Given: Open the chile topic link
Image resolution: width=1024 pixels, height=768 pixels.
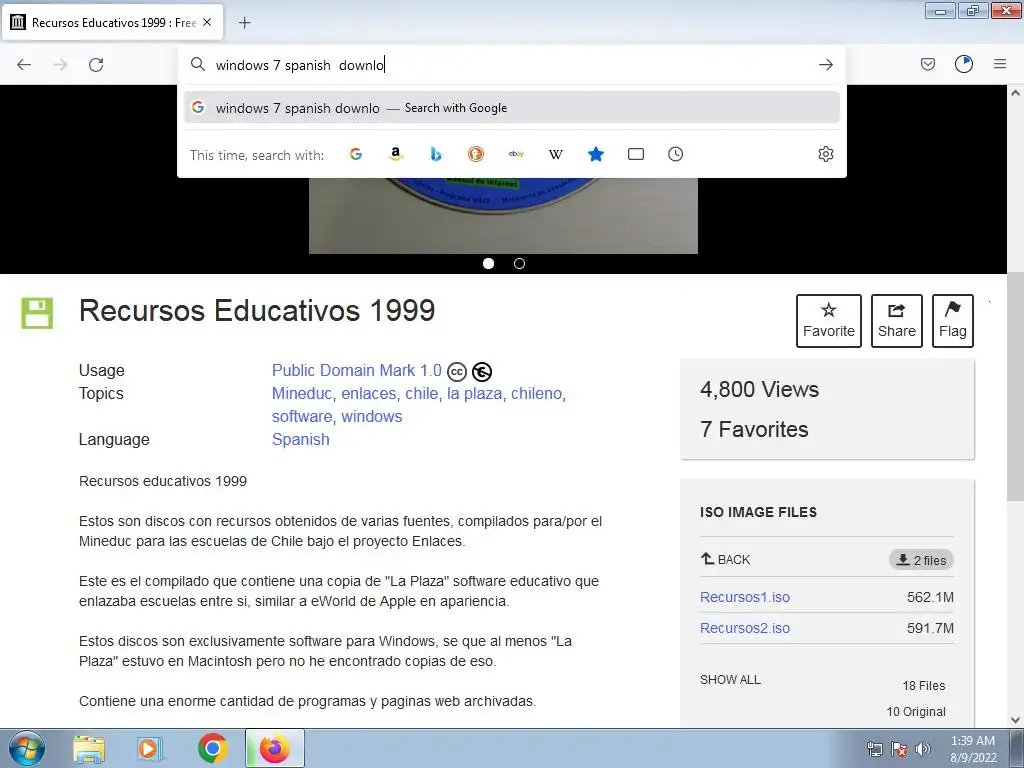Looking at the screenshot, I should pyautogui.click(x=421, y=394).
